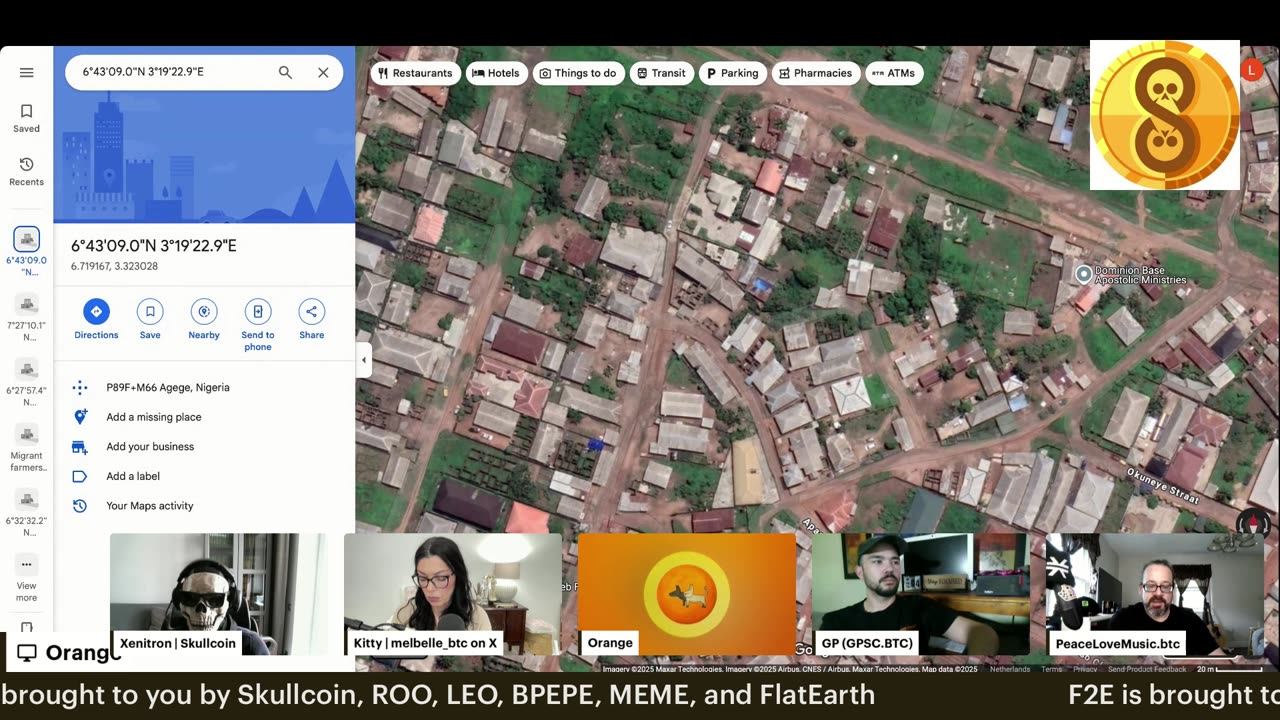This screenshot has width=1280, height=720.
Task: Open recent Migrant farmers item in sidebar
Action: [x=27, y=447]
